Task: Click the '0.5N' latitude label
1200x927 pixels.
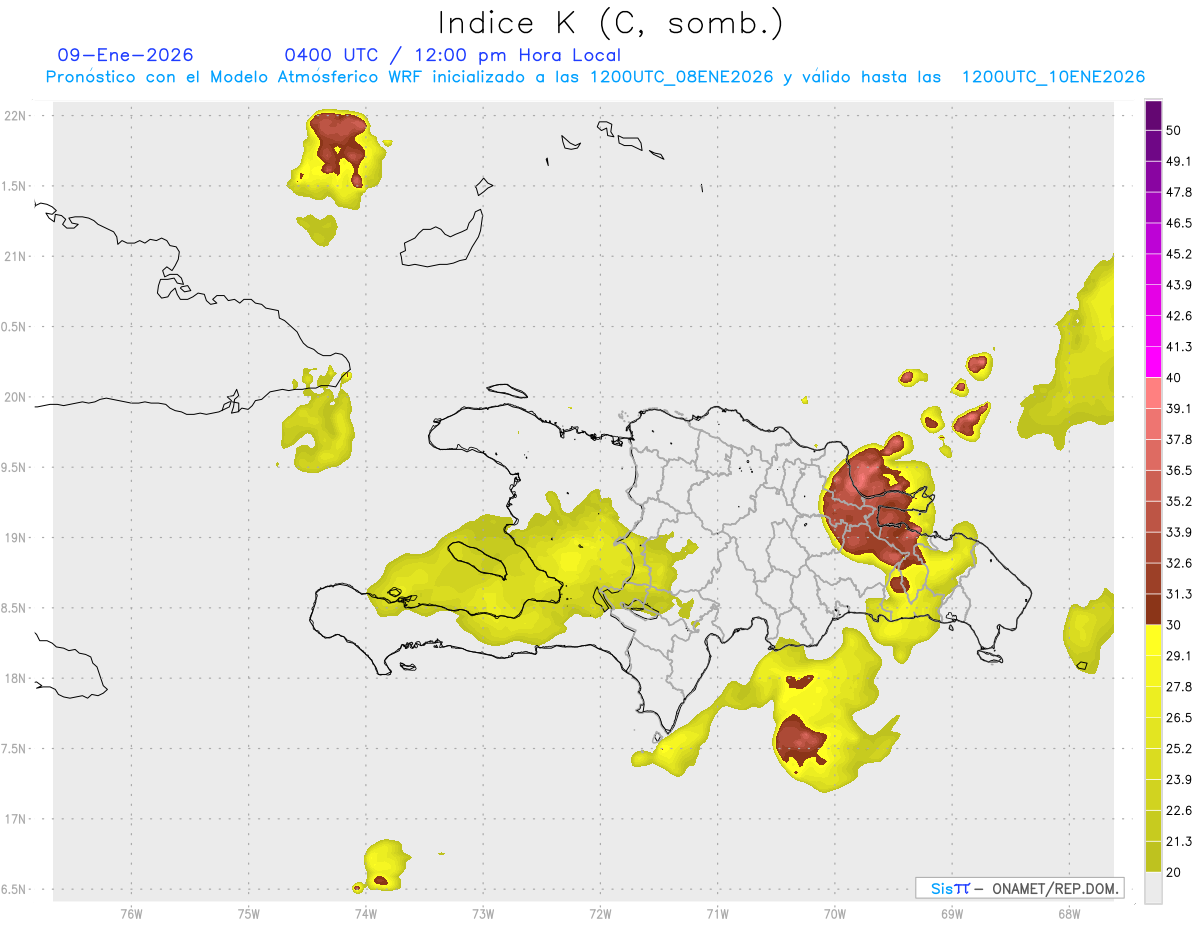Action: click(15, 327)
